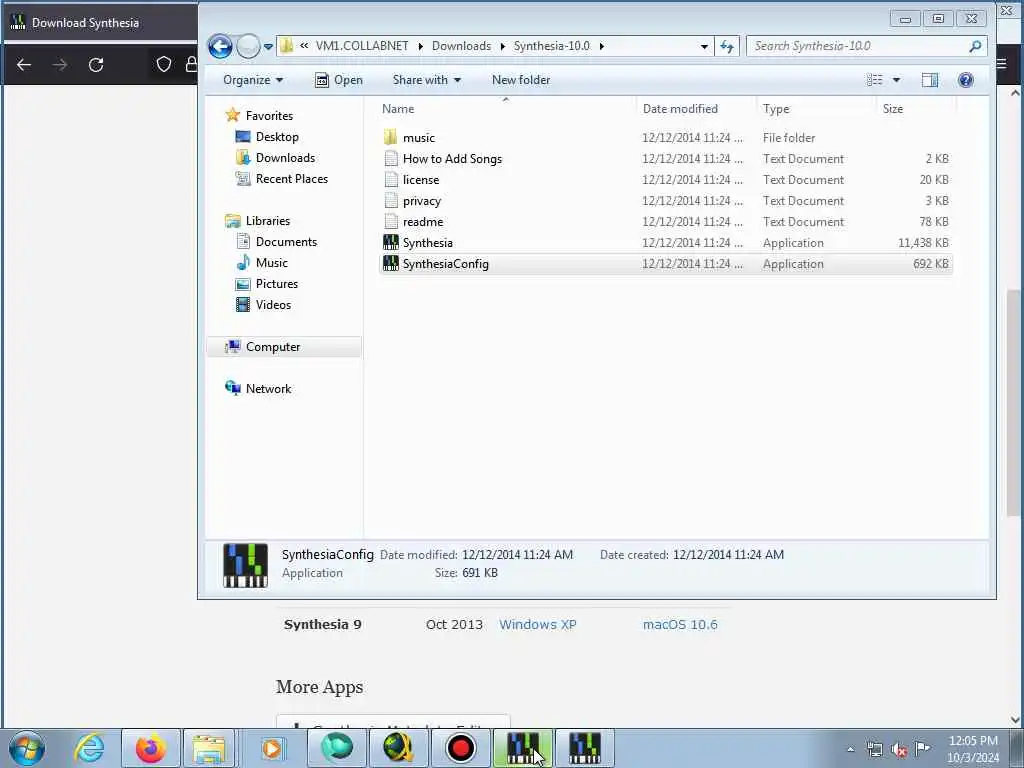The image size is (1024, 768).
Task: Select the readme text file
Action: (x=423, y=221)
